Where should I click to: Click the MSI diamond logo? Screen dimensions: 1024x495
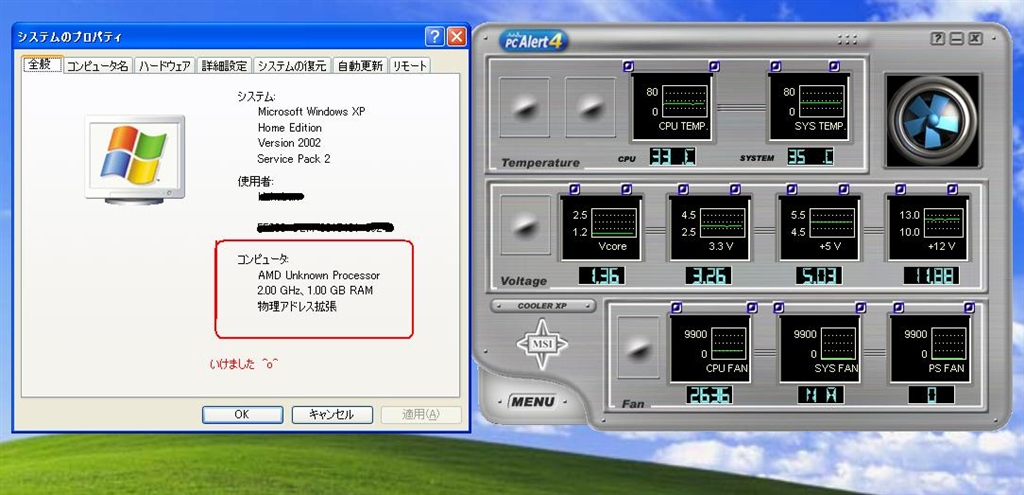pyautogui.click(x=541, y=344)
